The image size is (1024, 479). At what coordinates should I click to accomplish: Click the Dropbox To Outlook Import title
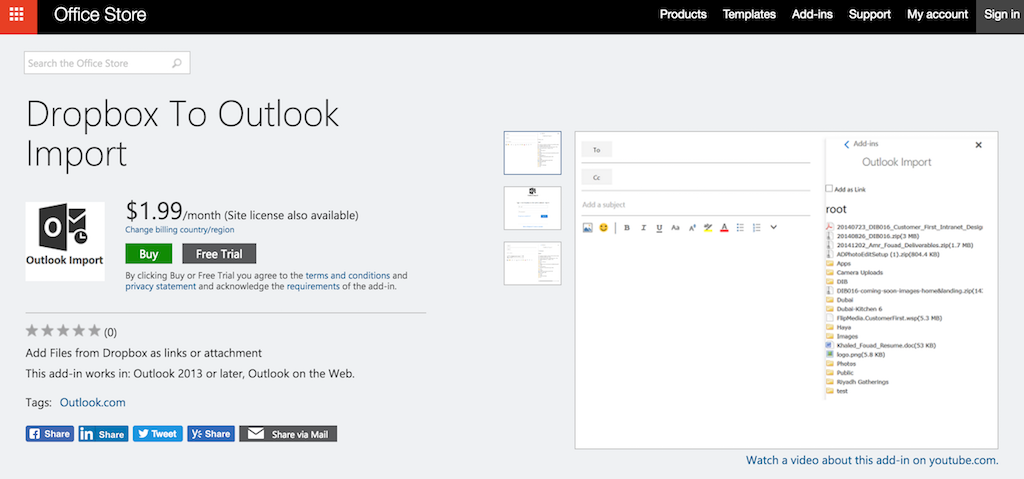[x=183, y=134]
